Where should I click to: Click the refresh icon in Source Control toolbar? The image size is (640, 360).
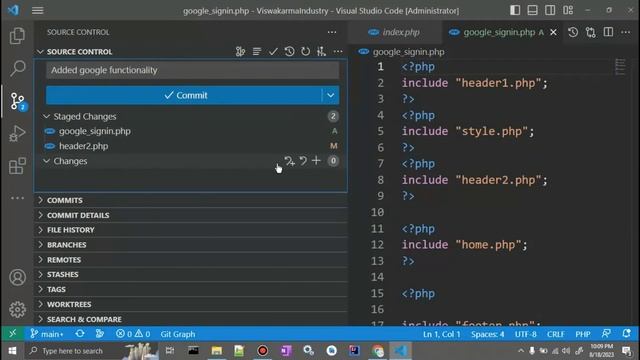305,51
